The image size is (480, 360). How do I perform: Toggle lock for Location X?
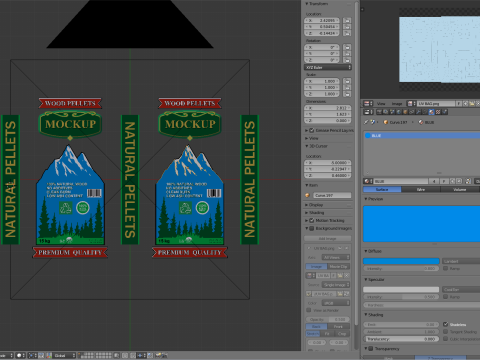[x=347, y=20]
